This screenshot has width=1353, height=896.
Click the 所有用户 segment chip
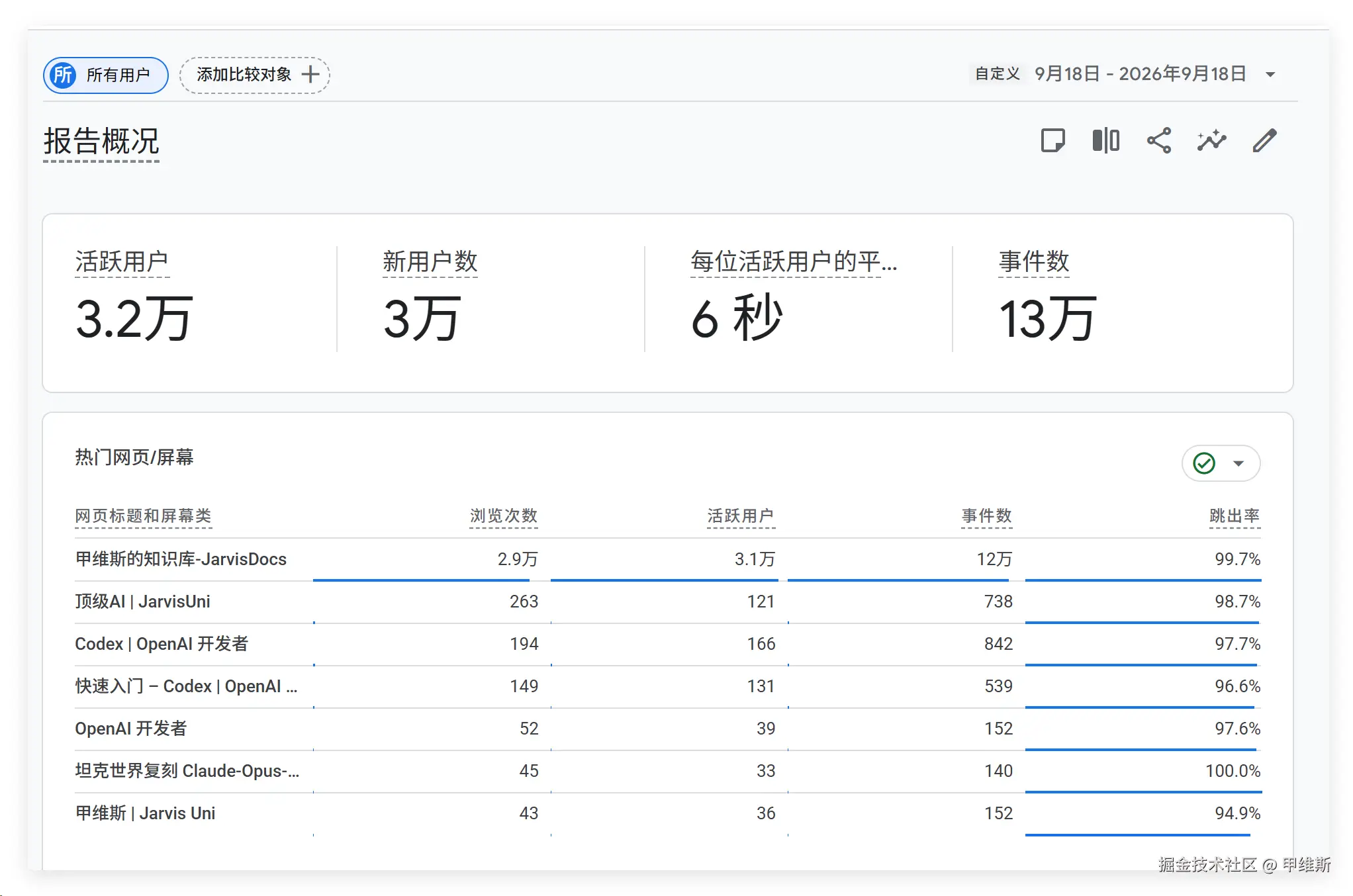106,75
